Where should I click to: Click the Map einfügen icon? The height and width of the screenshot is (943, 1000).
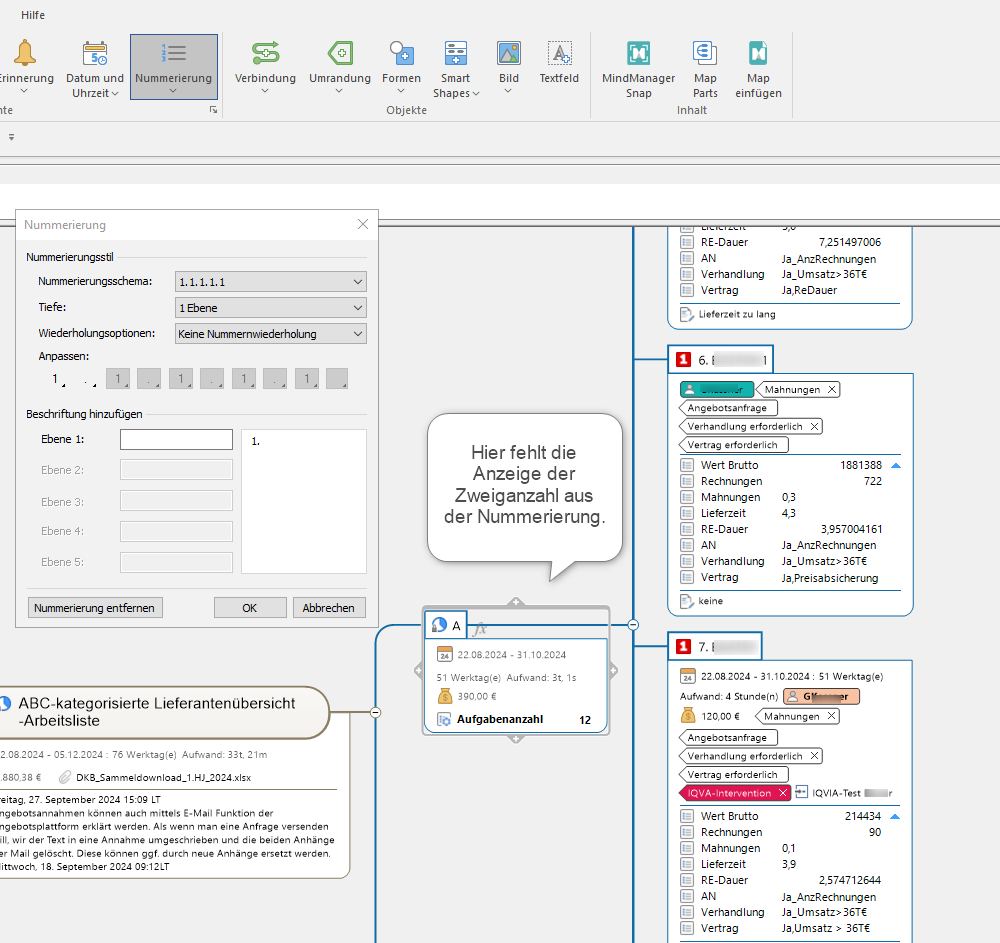(758, 54)
